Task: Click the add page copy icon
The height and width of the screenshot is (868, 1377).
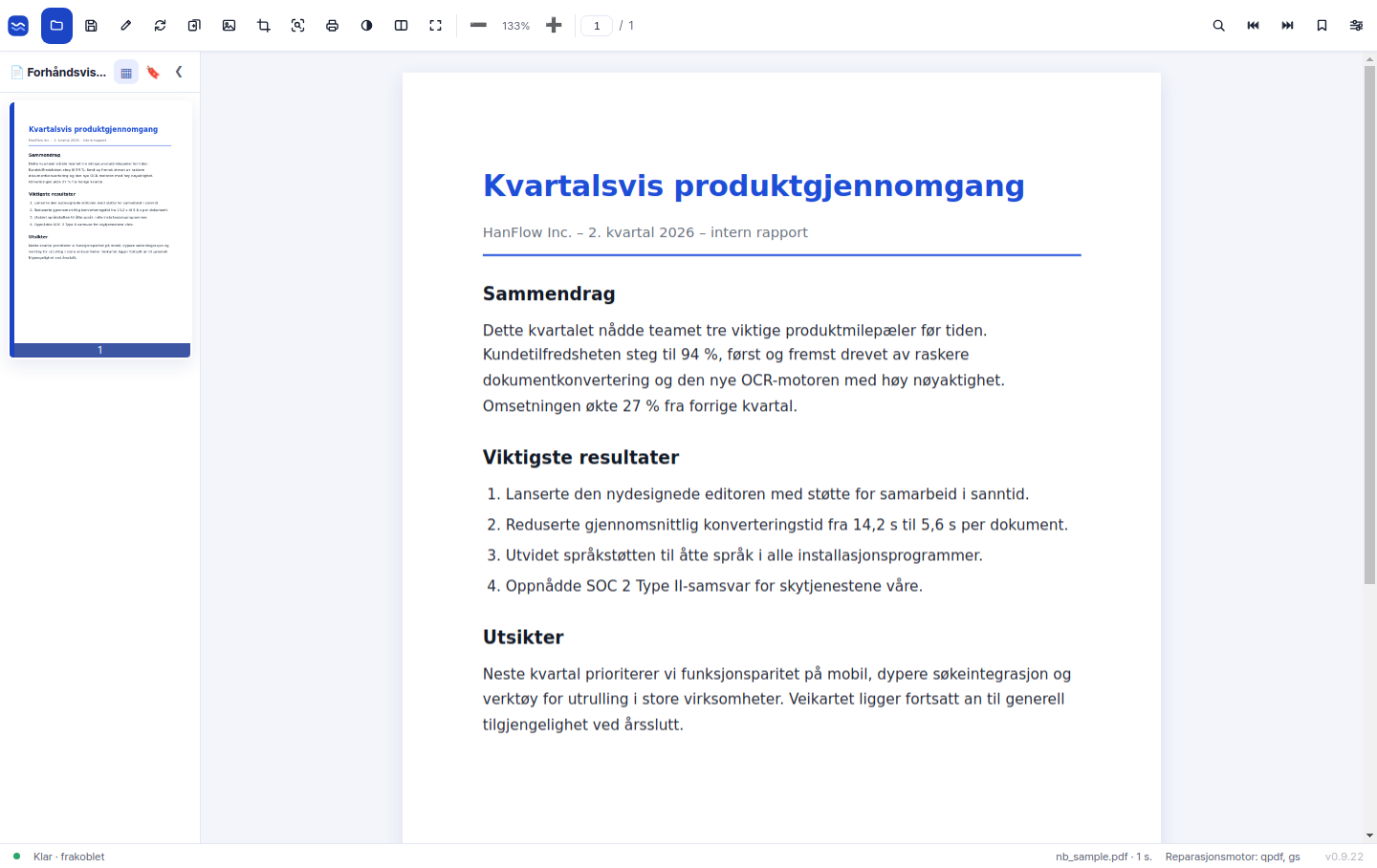Action: [194, 26]
